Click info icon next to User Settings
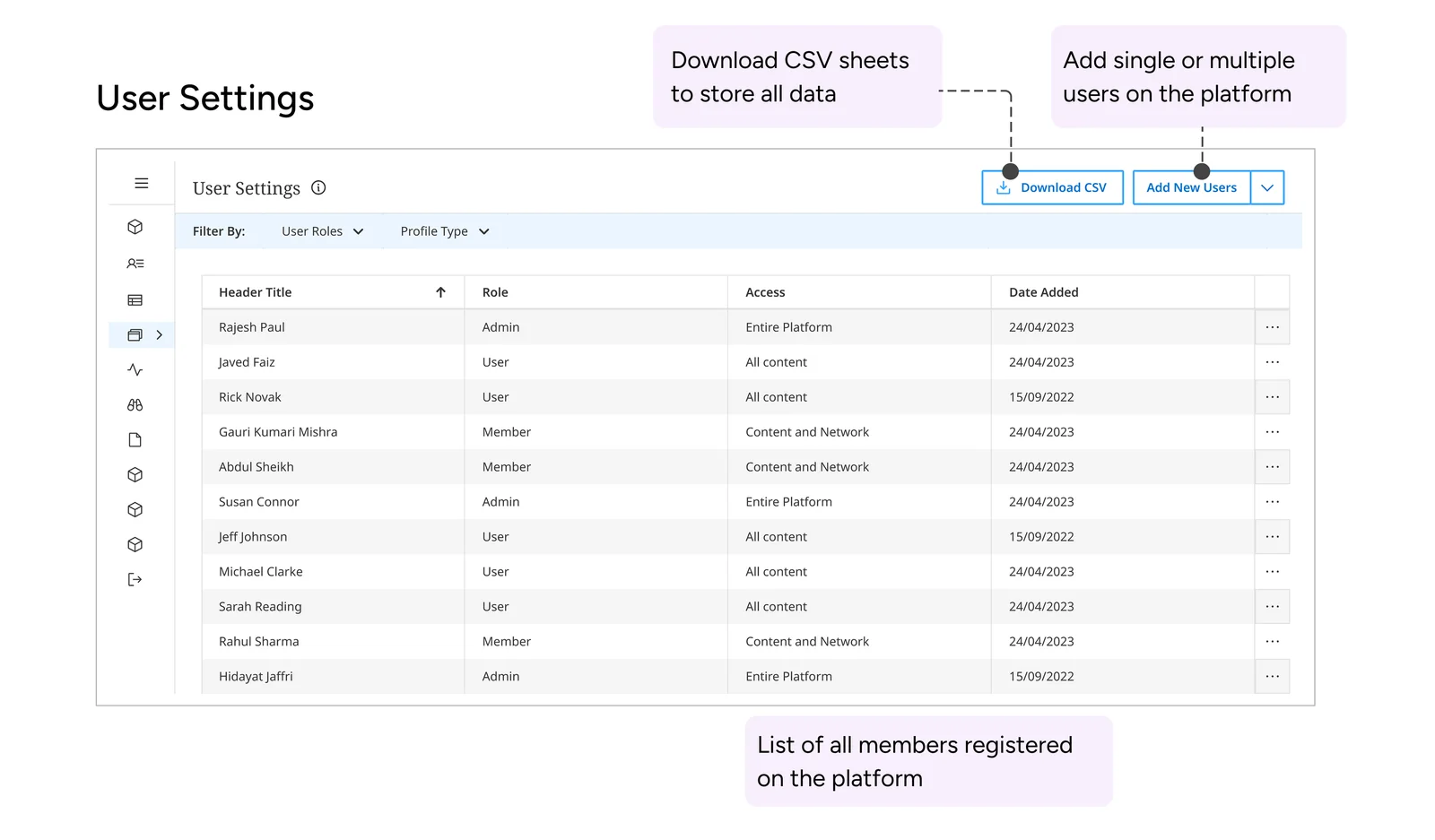The width and height of the screenshot is (1435, 840). [318, 187]
